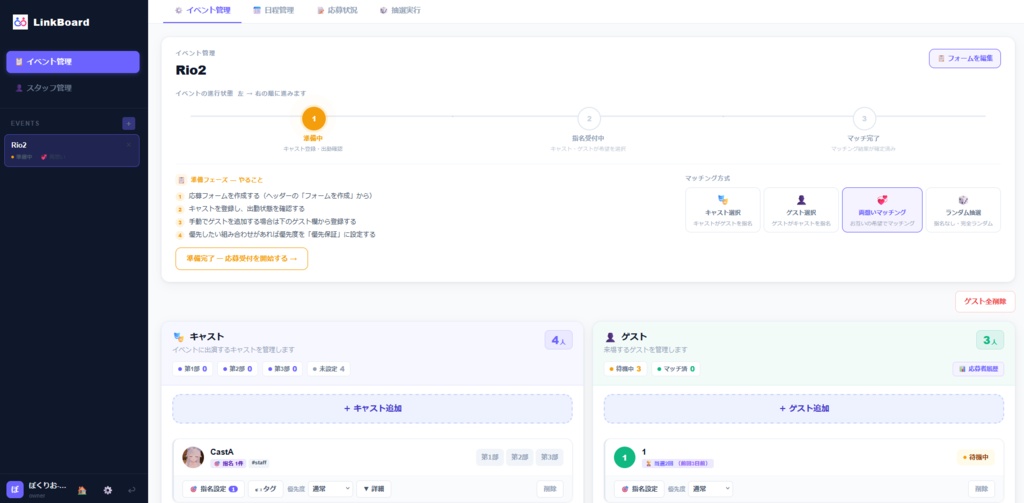Image resolution: width=1024 pixels, height=503 pixels.
Task: Click the ぼくりお… username in sidebar
Action: pos(48,486)
